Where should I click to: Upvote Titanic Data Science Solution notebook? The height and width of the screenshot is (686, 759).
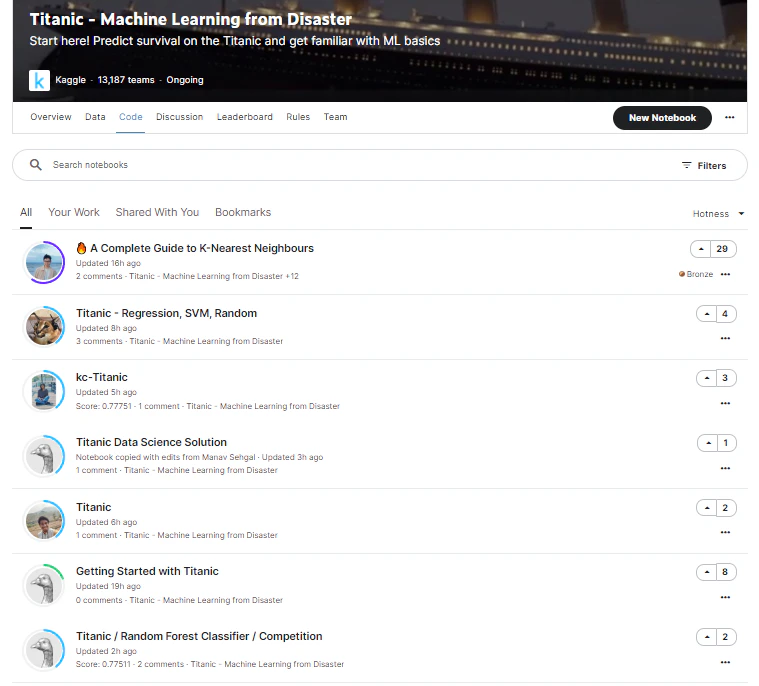tap(708, 442)
